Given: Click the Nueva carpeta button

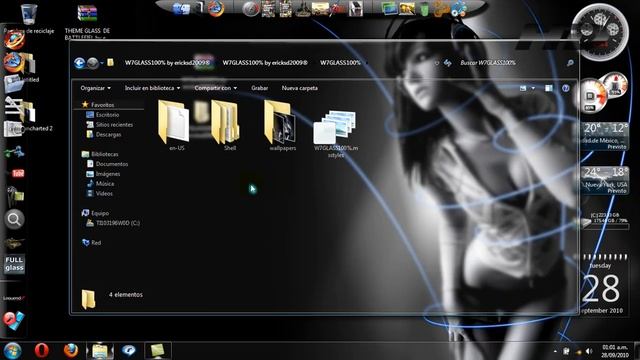Looking at the screenshot, I should (x=300, y=88).
